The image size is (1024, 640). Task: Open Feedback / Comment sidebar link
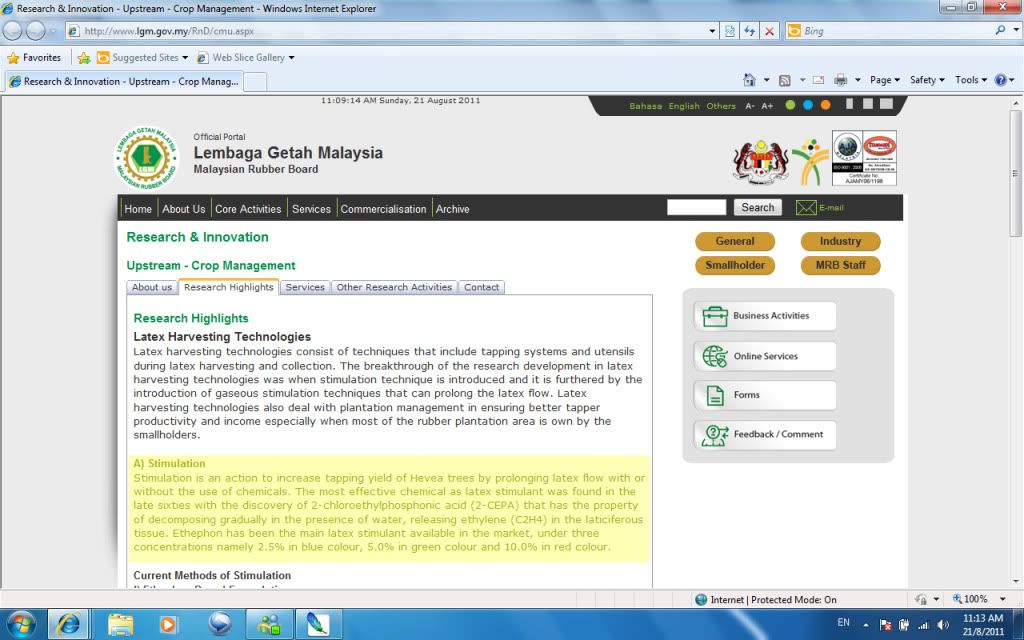click(x=765, y=435)
